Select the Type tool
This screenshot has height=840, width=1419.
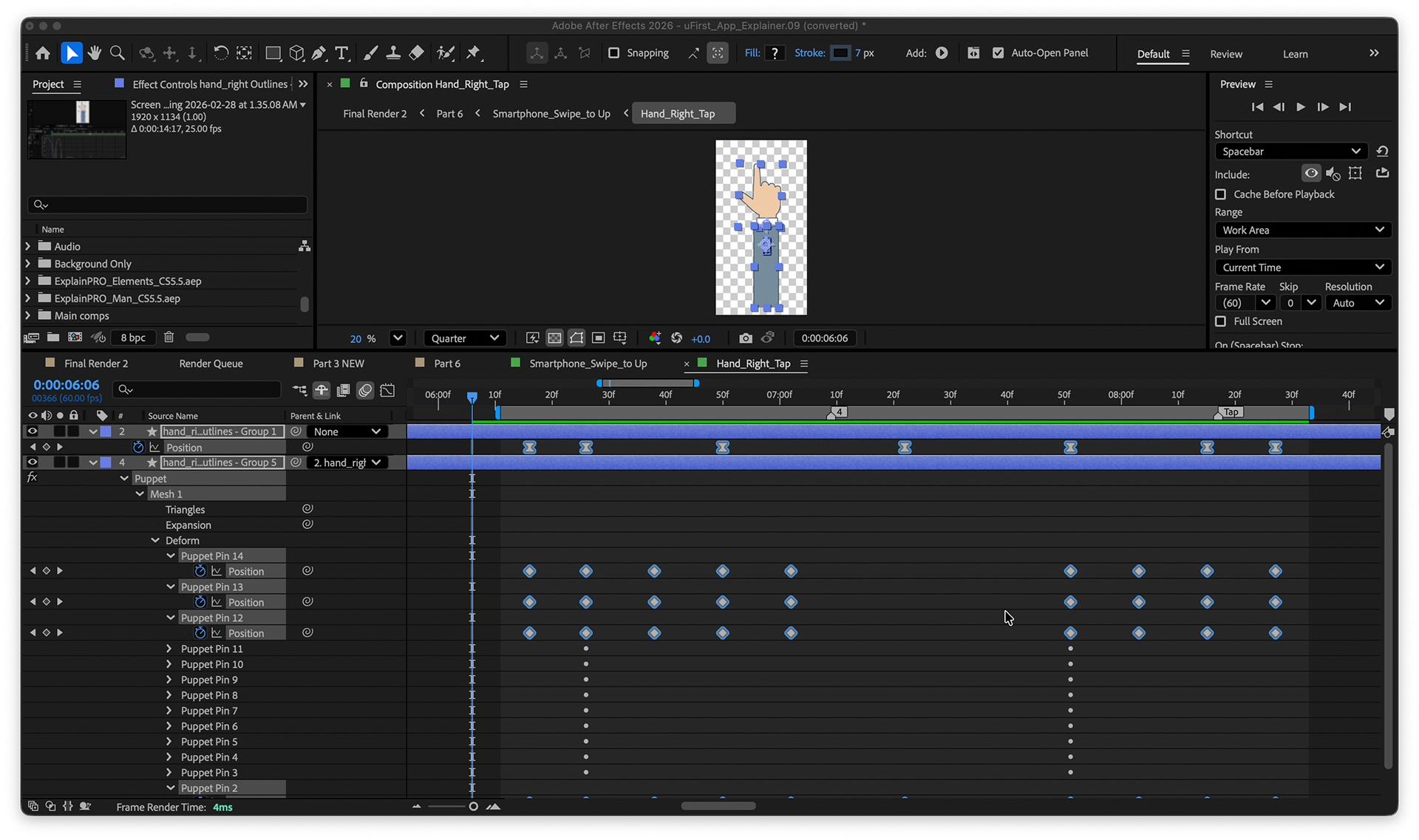point(341,53)
